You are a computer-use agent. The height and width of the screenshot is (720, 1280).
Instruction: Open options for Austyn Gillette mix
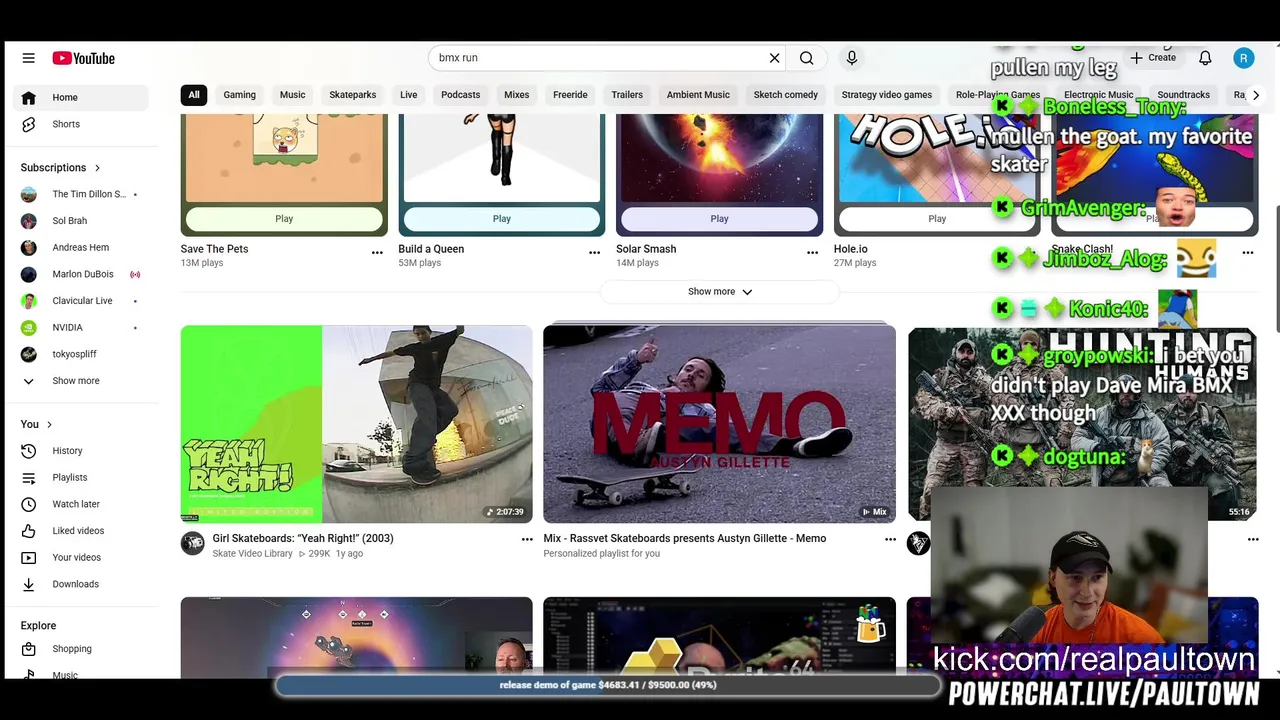tap(890, 540)
